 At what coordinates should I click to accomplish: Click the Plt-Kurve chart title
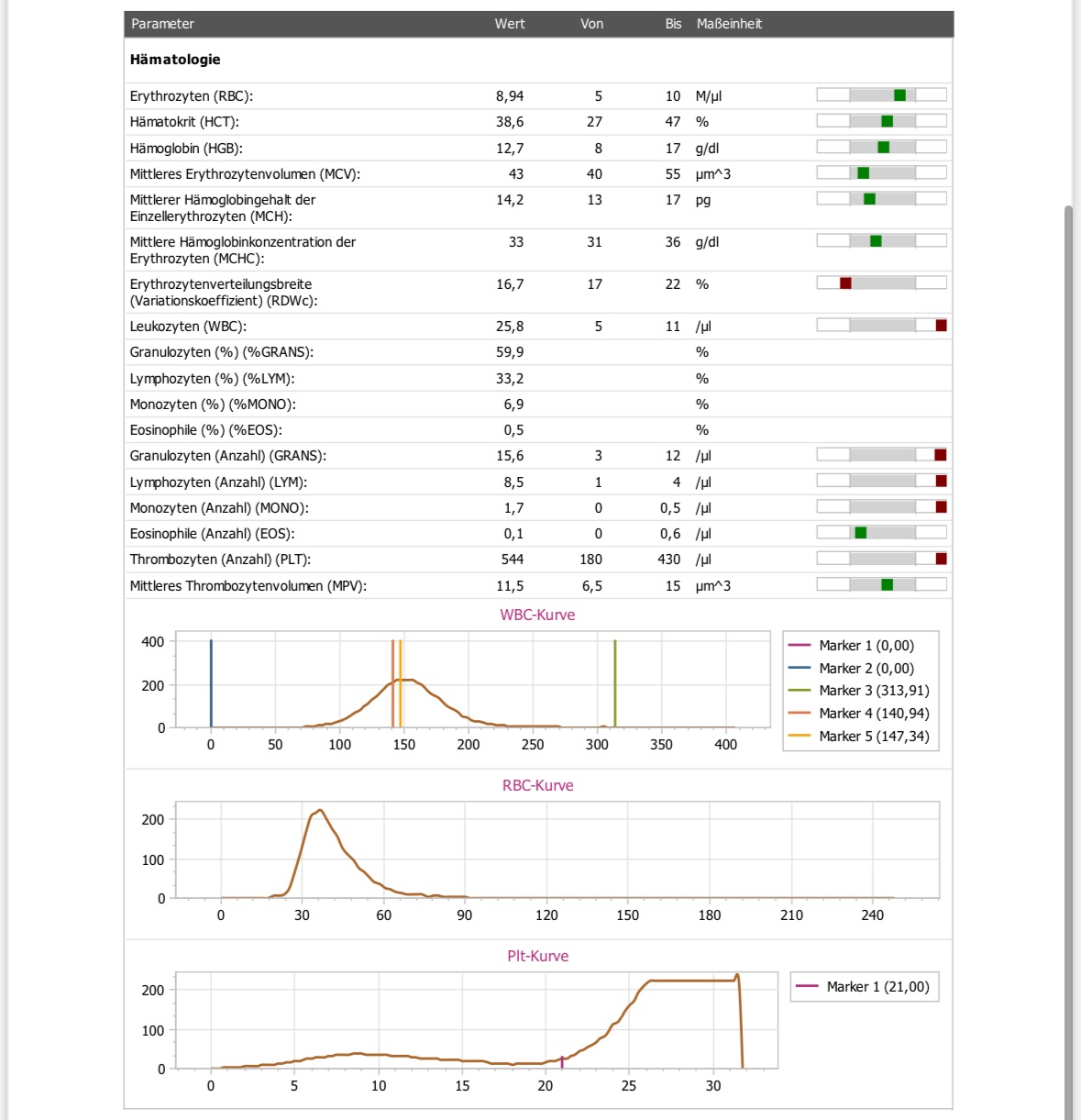click(x=537, y=957)
